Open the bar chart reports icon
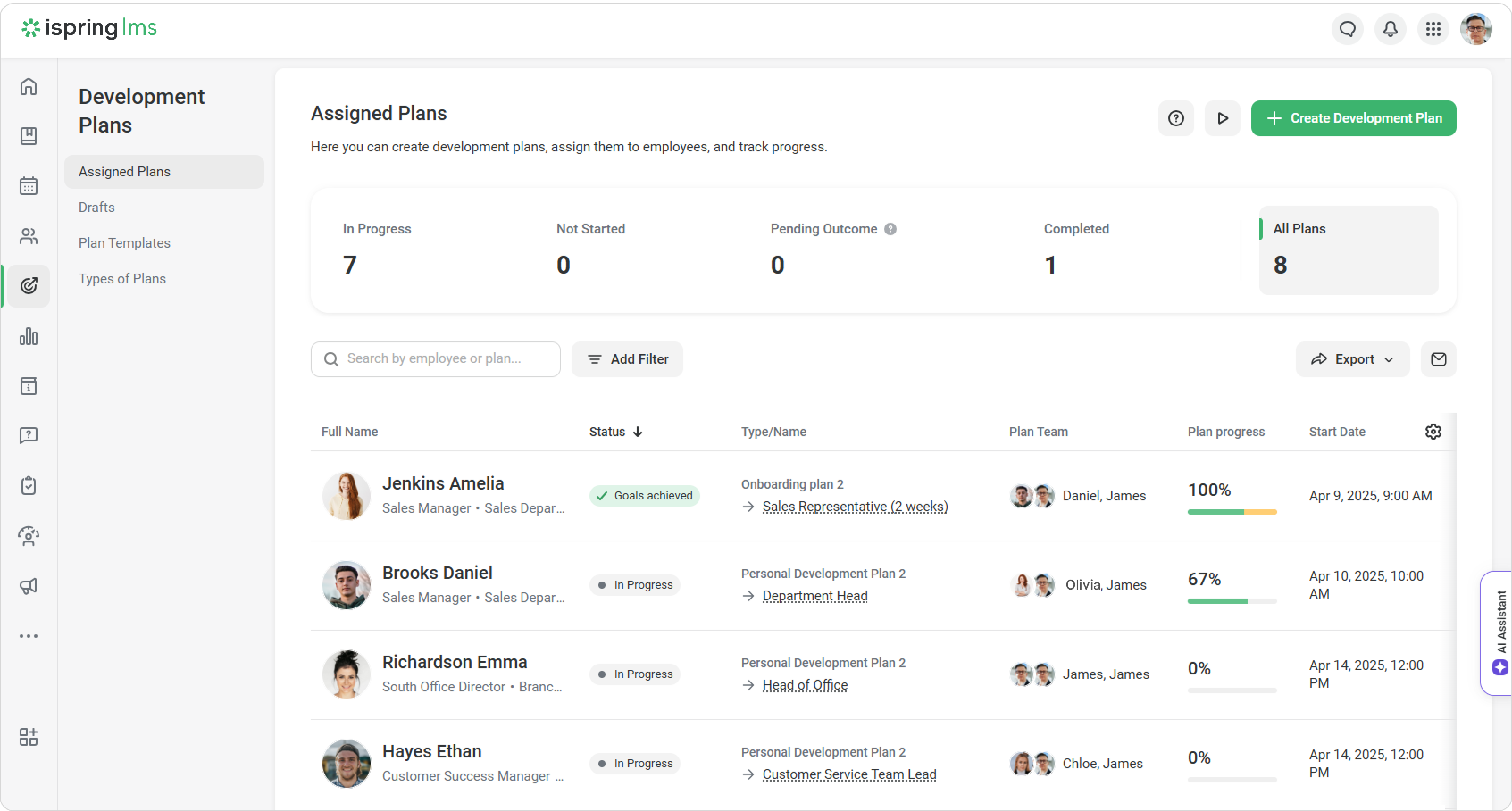This screenshot has width=1512, height=811. pos(28,336)
